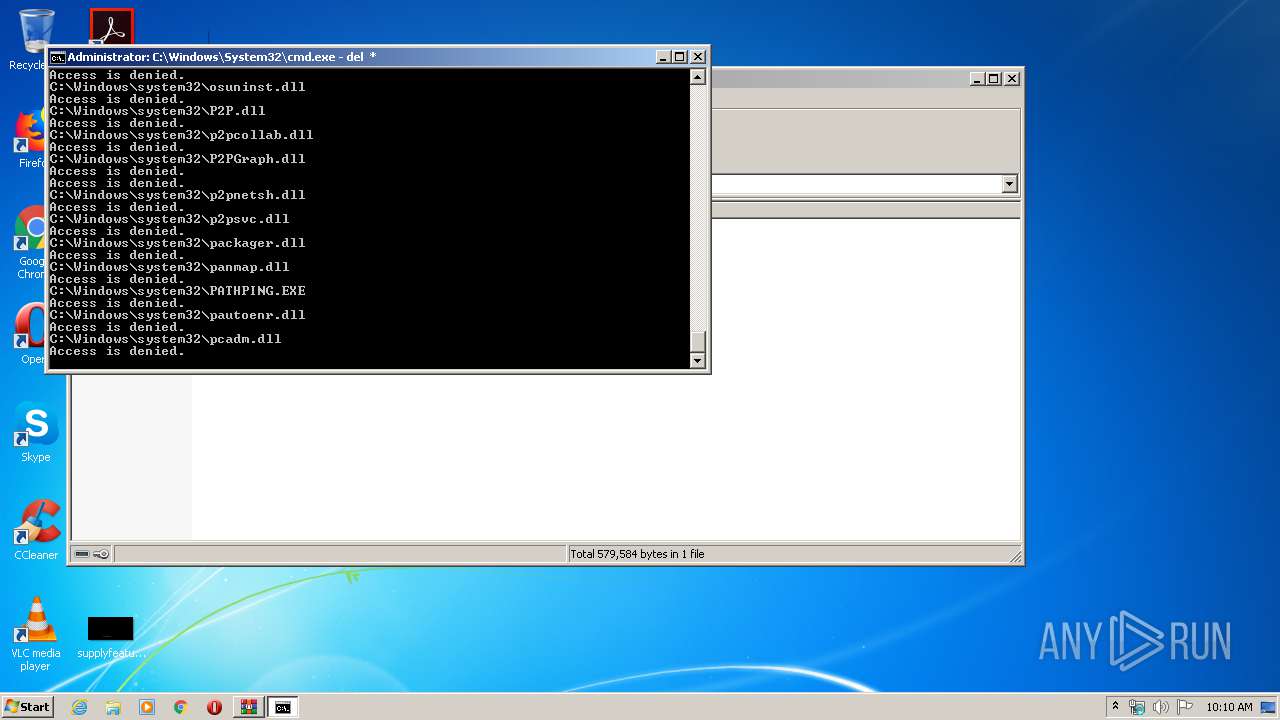Open the volume tray icon
1280x720 pixels.
coord(1161,707)
